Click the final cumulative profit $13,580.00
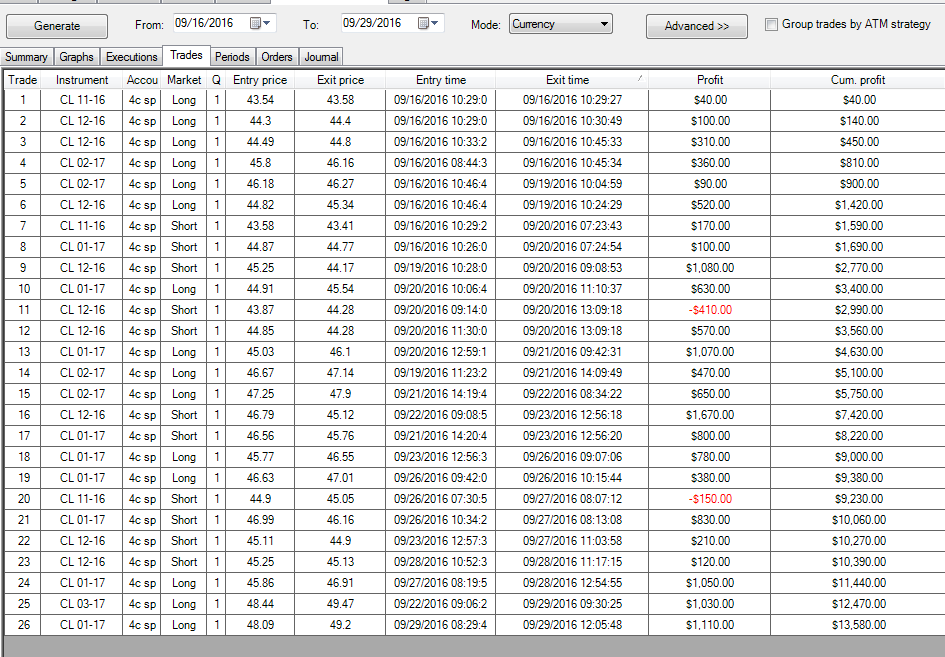 click(x=858, y=624)
